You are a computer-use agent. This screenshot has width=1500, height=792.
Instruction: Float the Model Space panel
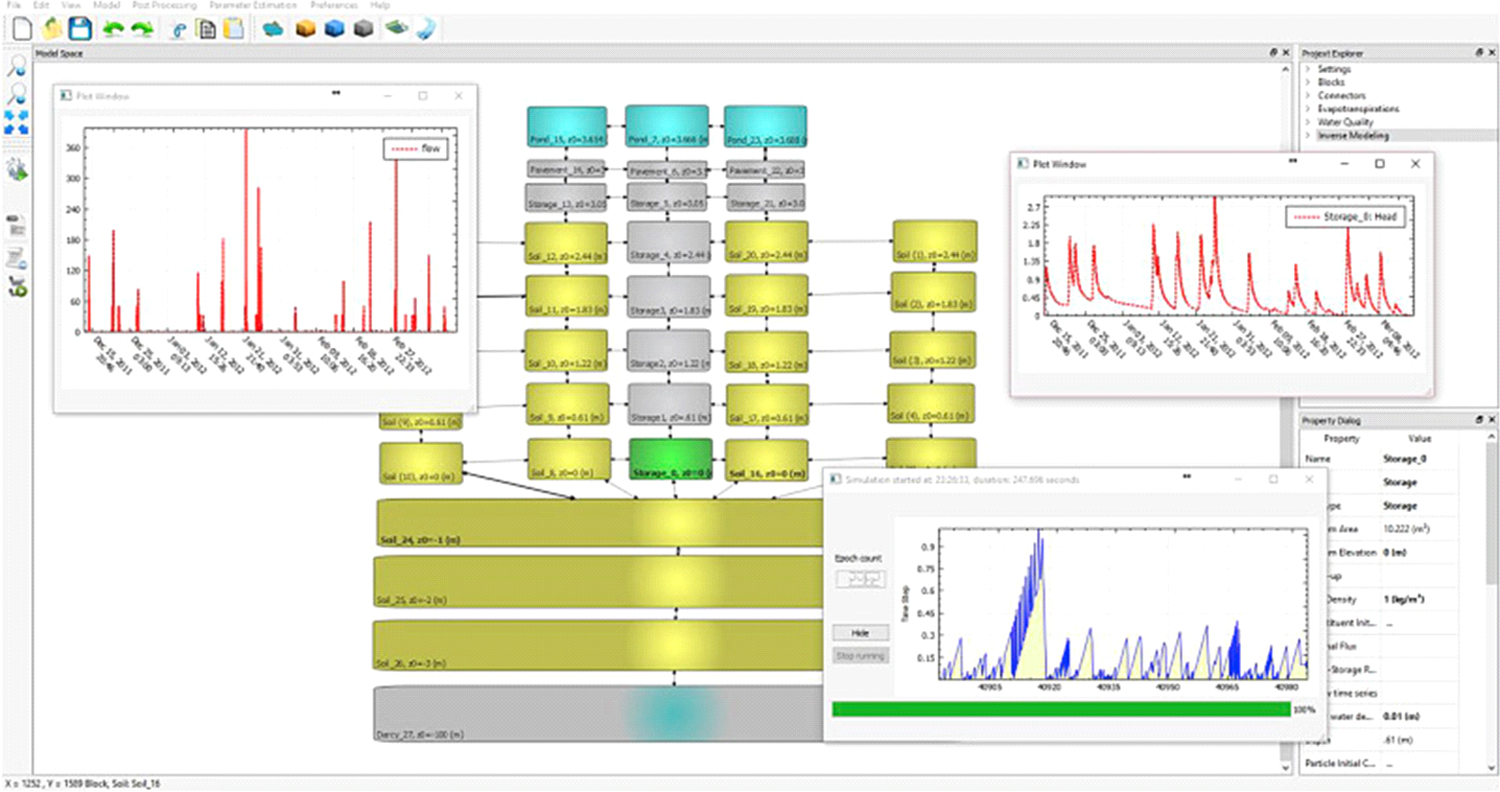tap(1274, 52)
